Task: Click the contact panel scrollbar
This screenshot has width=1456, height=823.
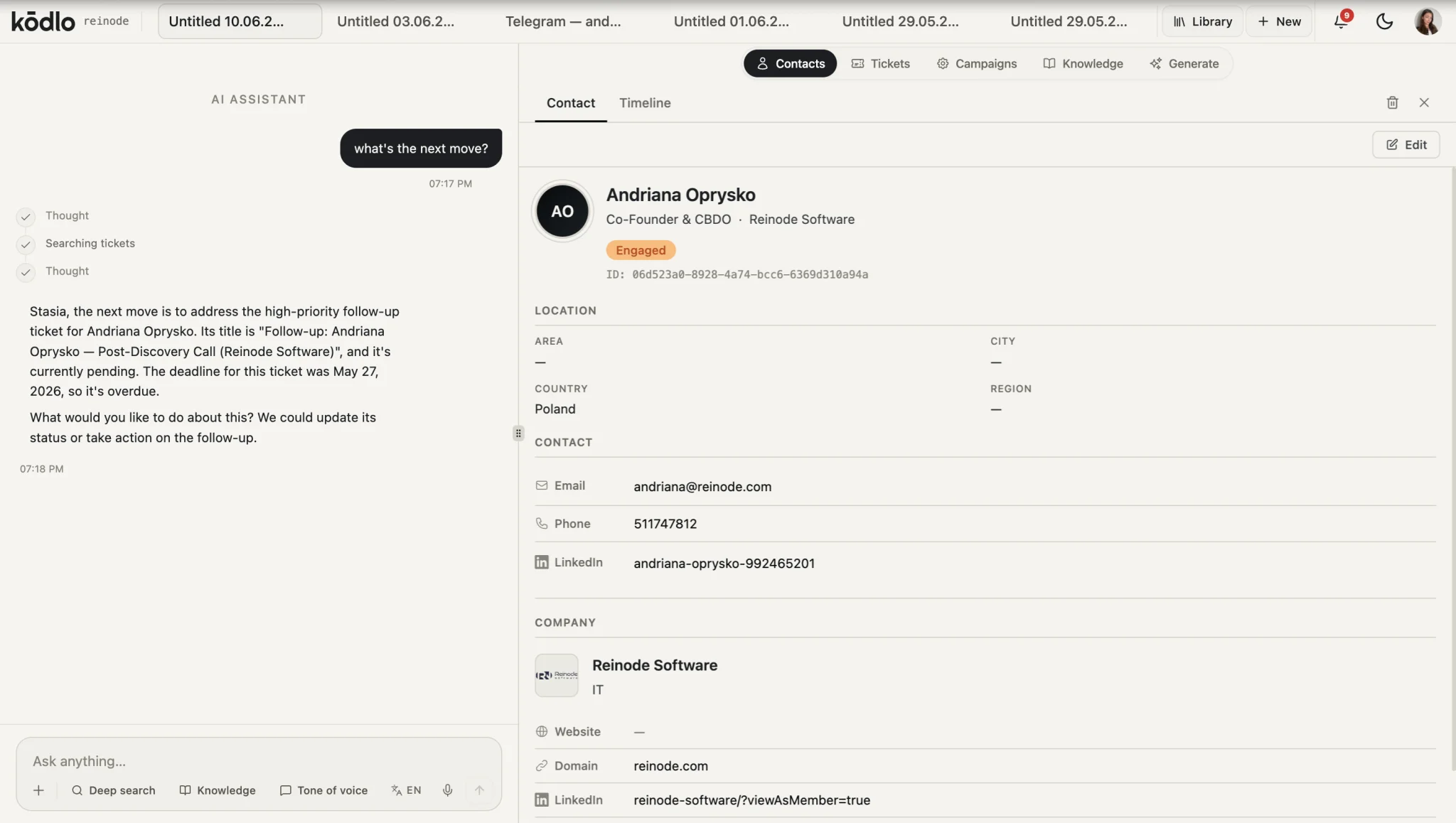Action: click(1452, 469)
